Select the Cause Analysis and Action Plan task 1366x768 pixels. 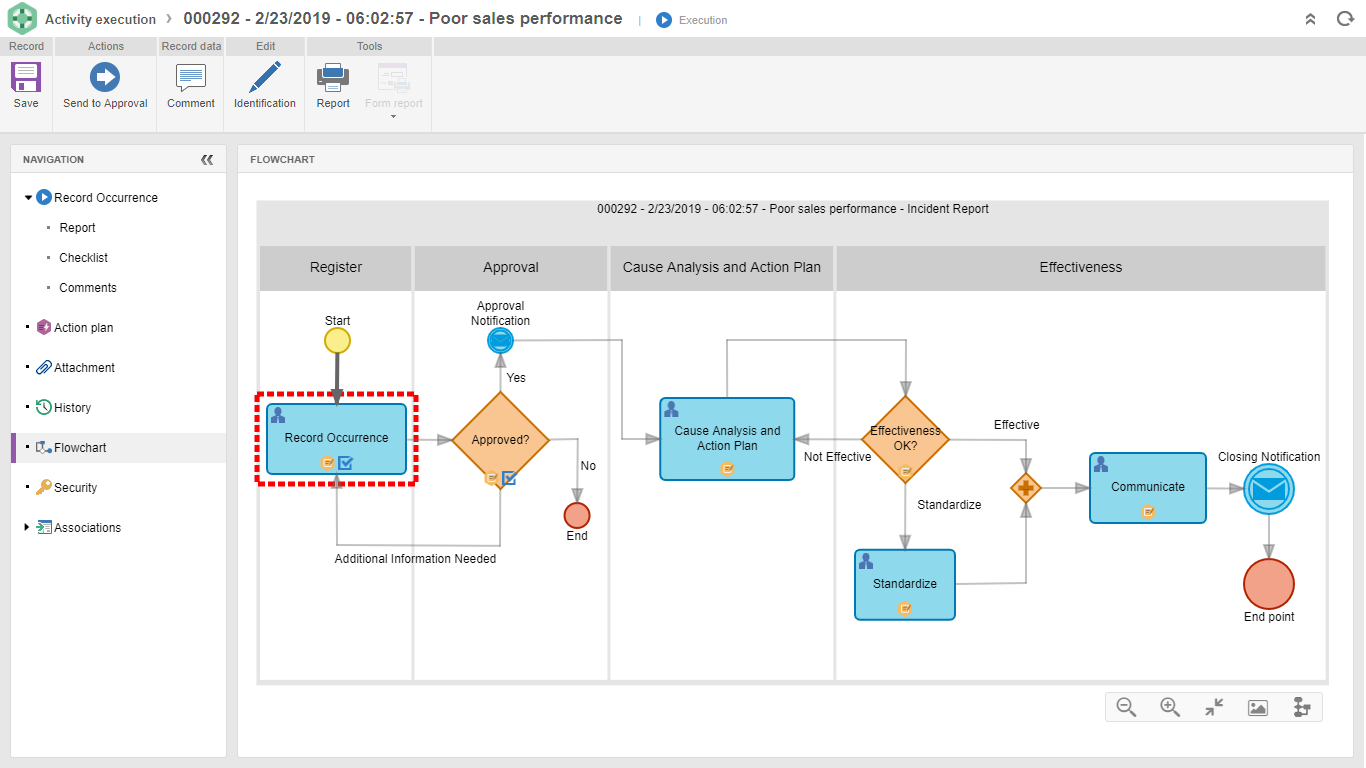point(727,439)
